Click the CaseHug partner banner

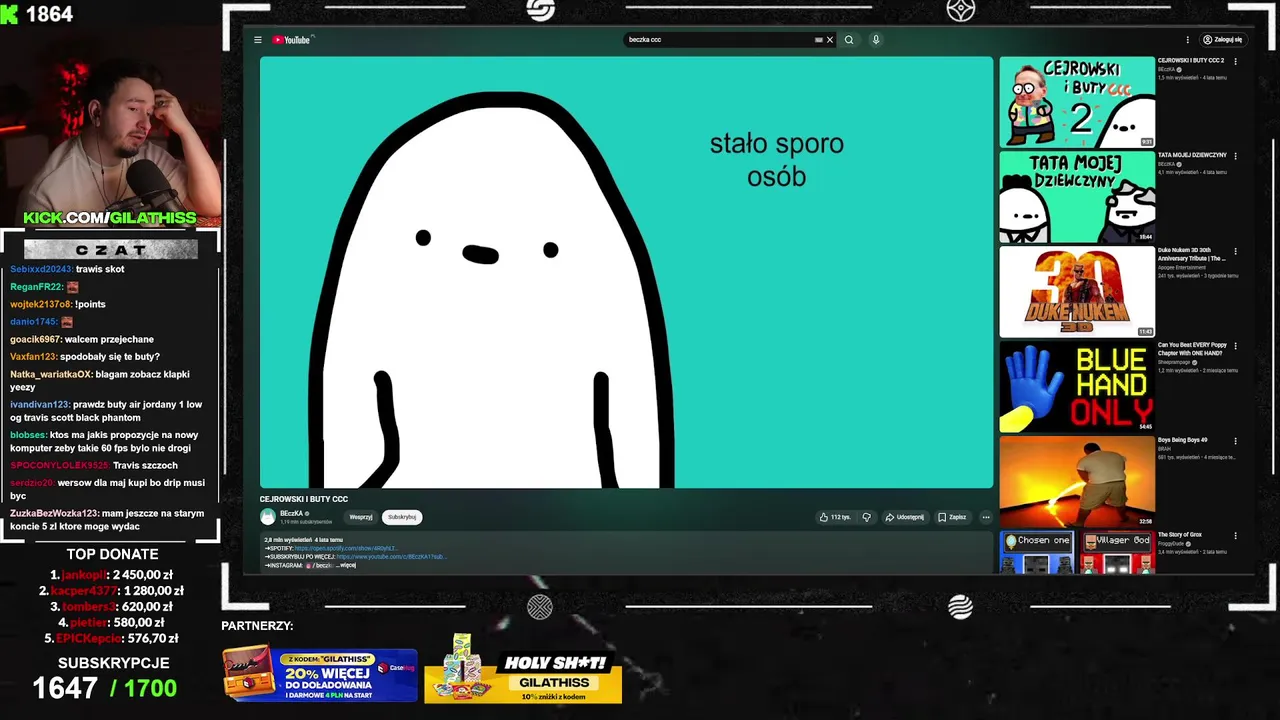click(x=320, y=674)
